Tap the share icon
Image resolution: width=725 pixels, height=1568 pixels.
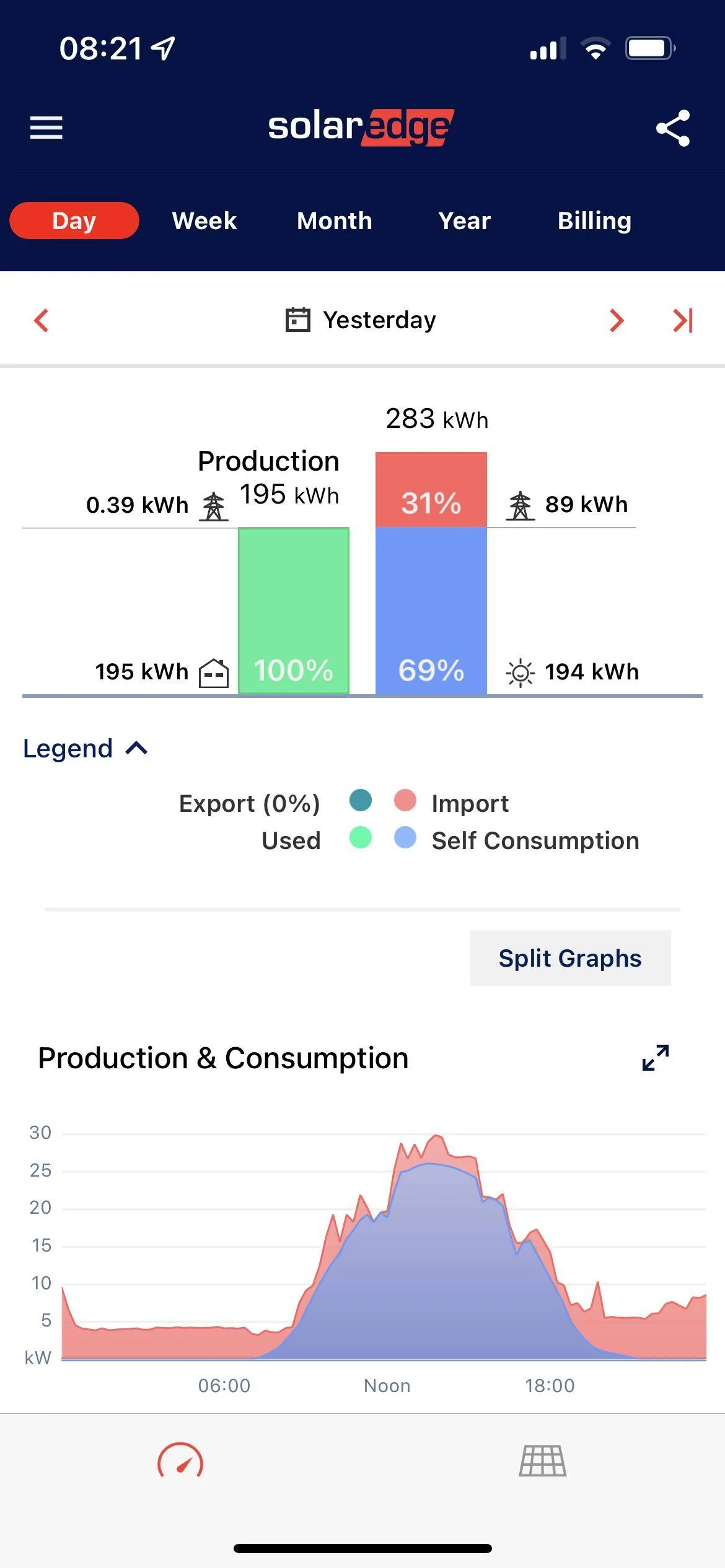pyautogui.click(x=673, y=128)
